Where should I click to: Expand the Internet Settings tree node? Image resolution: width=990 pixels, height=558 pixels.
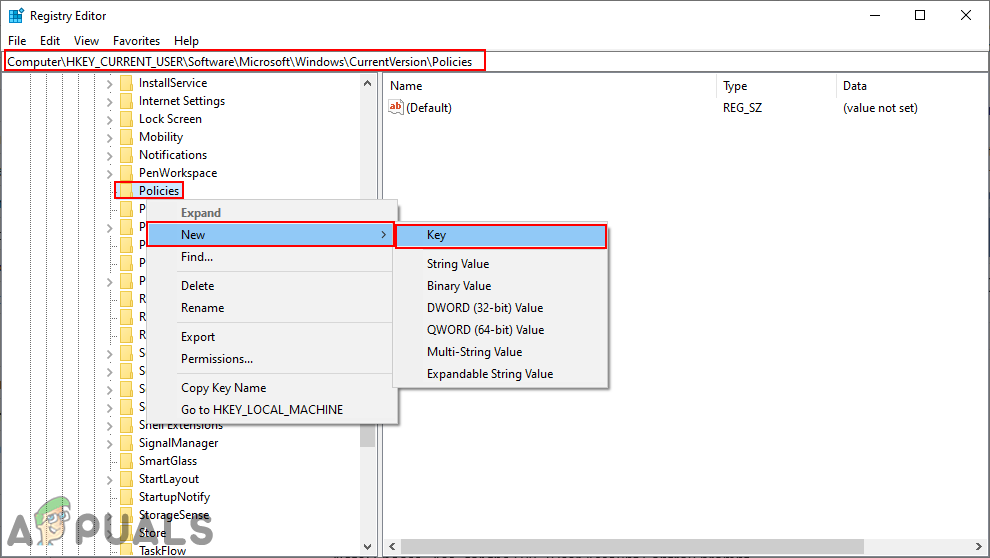pos(110,102)
